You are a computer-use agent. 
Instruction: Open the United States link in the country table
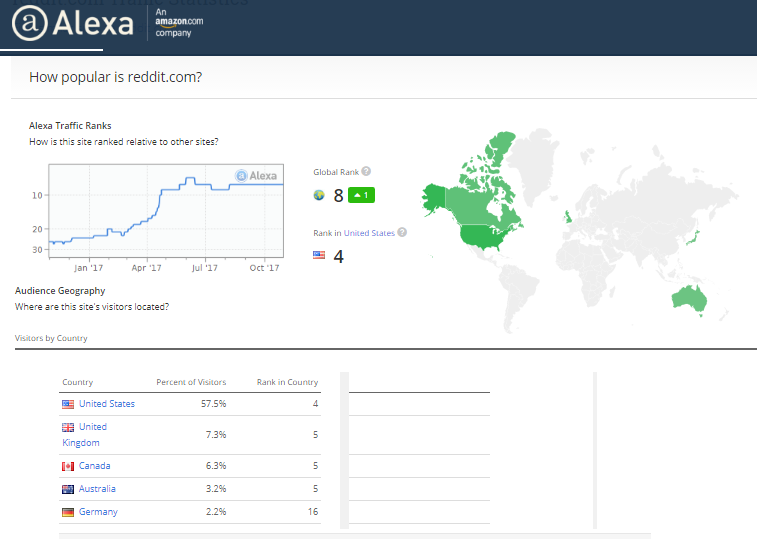coord(107,404)
